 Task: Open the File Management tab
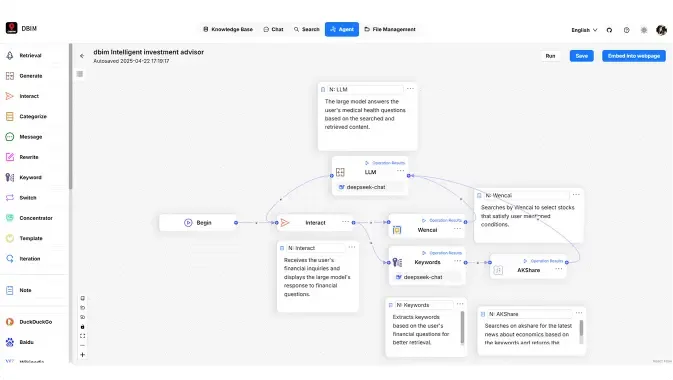click(390, 29)
